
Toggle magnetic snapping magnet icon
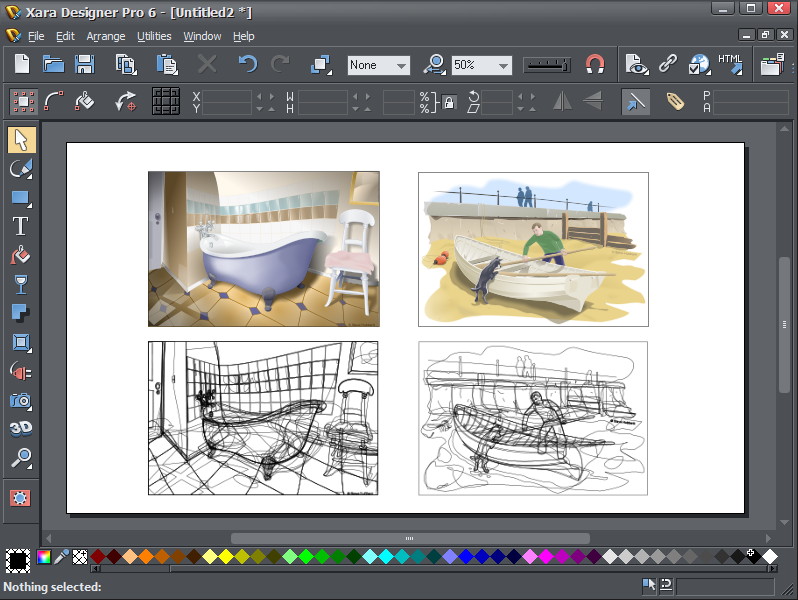point(595,65)
